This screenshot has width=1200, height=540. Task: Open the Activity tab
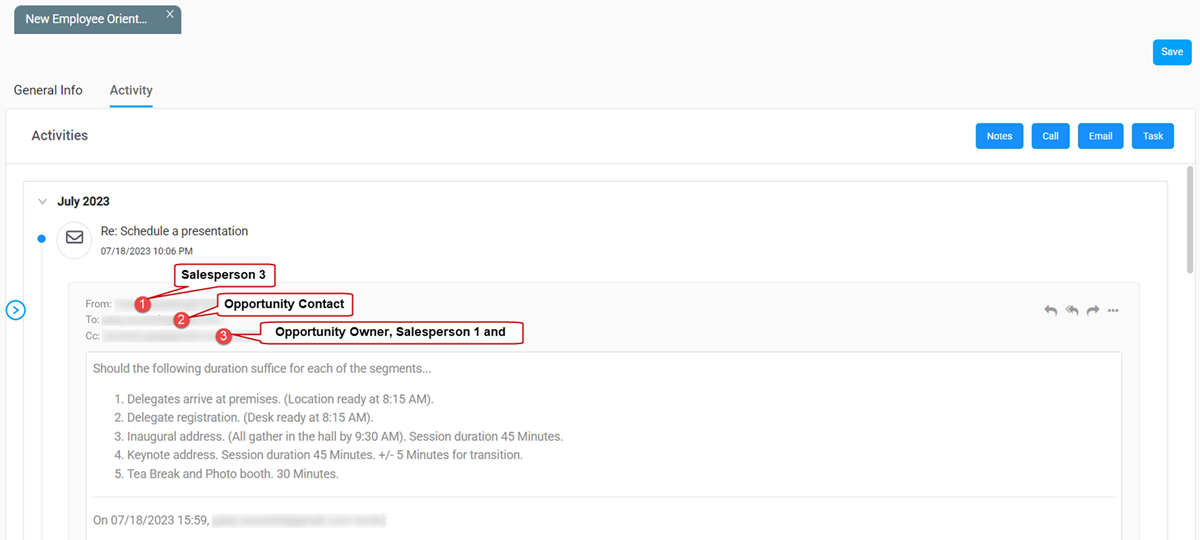click(131, 90)
